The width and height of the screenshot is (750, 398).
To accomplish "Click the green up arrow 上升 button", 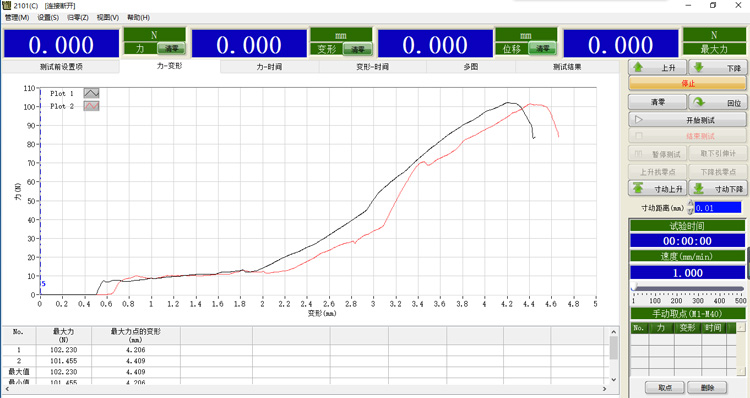I will (x=657, y=67).
